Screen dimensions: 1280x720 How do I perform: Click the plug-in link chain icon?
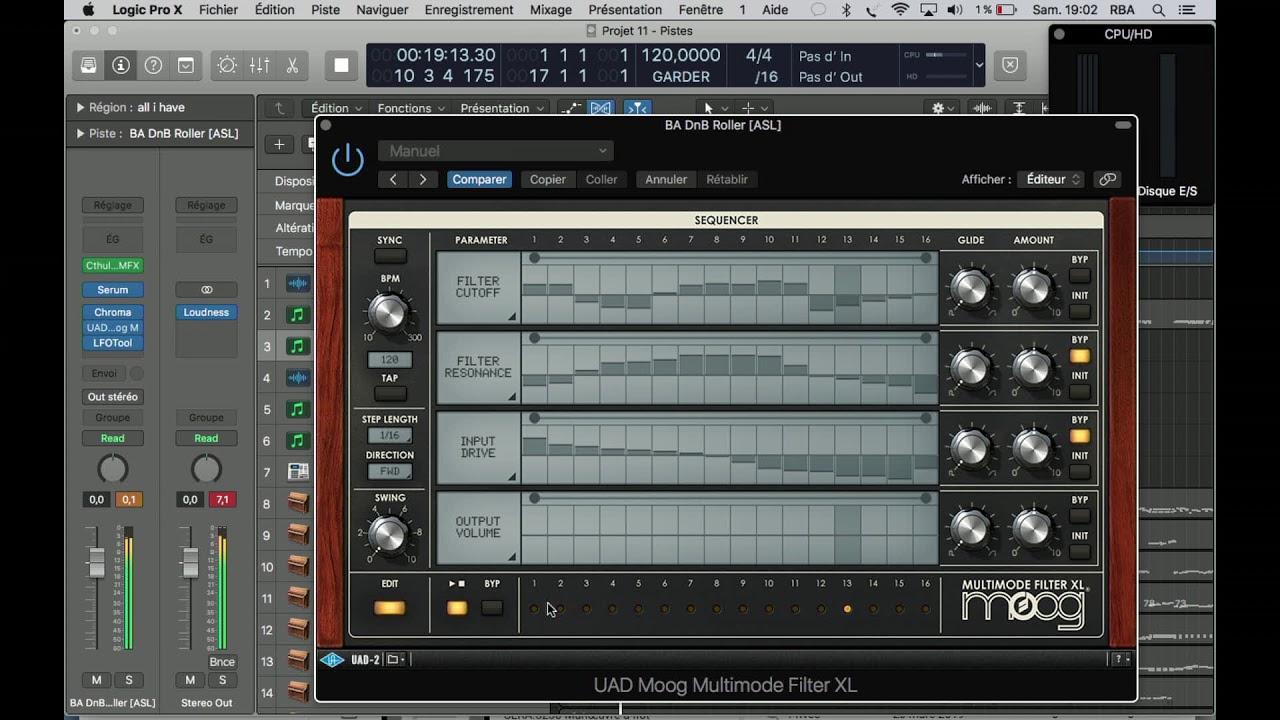[x=1107, y=180]
